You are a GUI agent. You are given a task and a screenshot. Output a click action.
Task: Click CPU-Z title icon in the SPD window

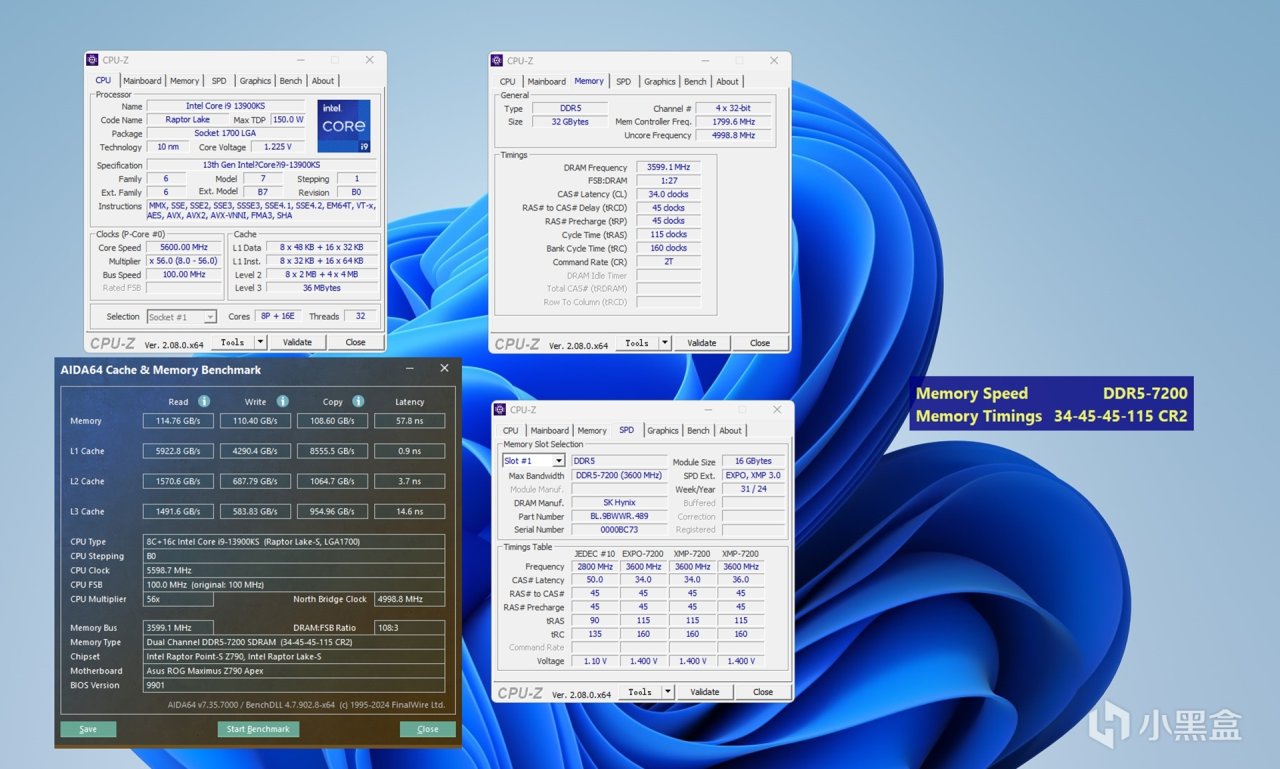tap(500, 409)
